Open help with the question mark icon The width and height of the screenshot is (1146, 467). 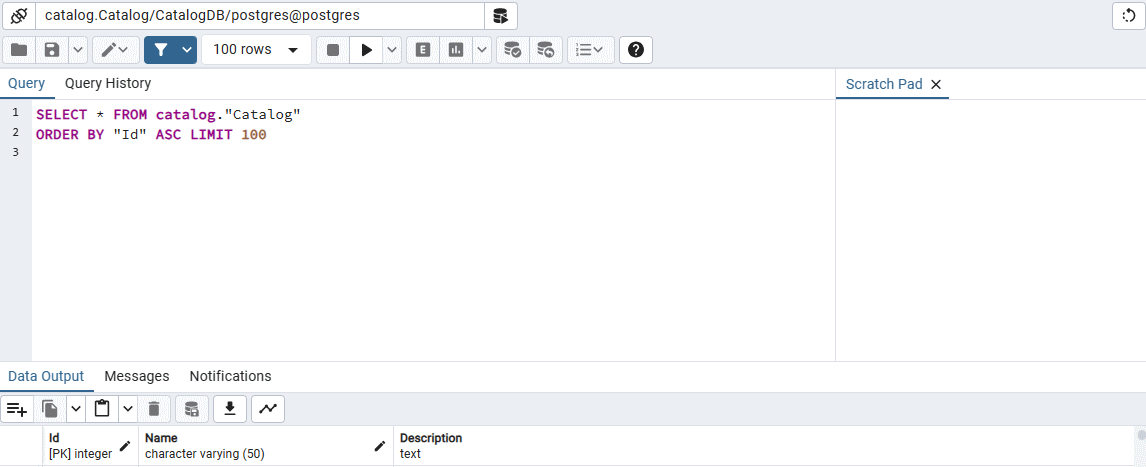(636, 50)
